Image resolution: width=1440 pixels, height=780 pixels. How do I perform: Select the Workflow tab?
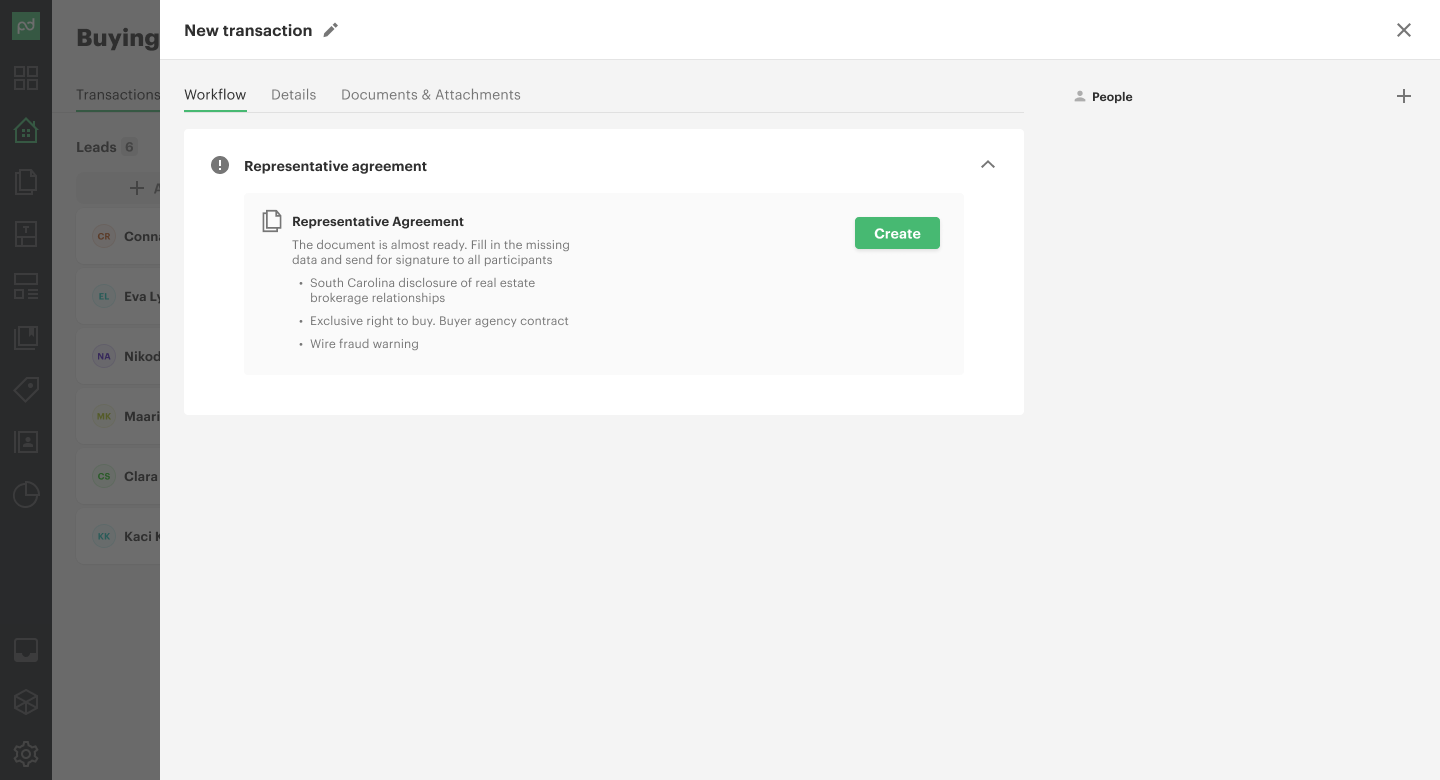tap(215, 95)
